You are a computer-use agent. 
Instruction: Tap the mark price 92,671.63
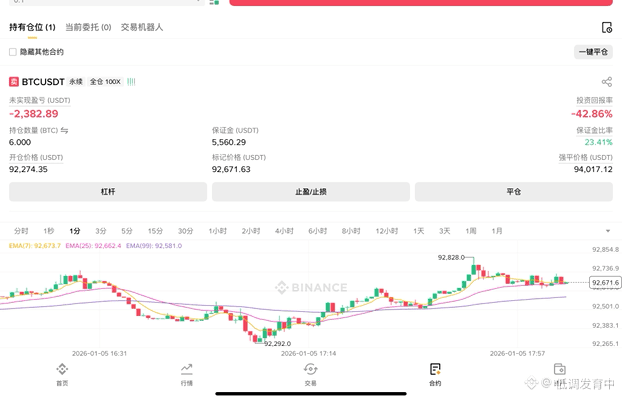231,169
